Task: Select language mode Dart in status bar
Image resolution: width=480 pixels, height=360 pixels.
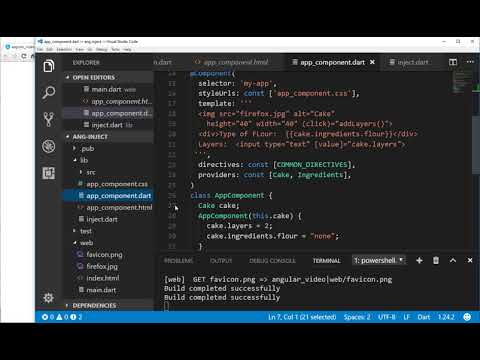Action: pos(424,317)
